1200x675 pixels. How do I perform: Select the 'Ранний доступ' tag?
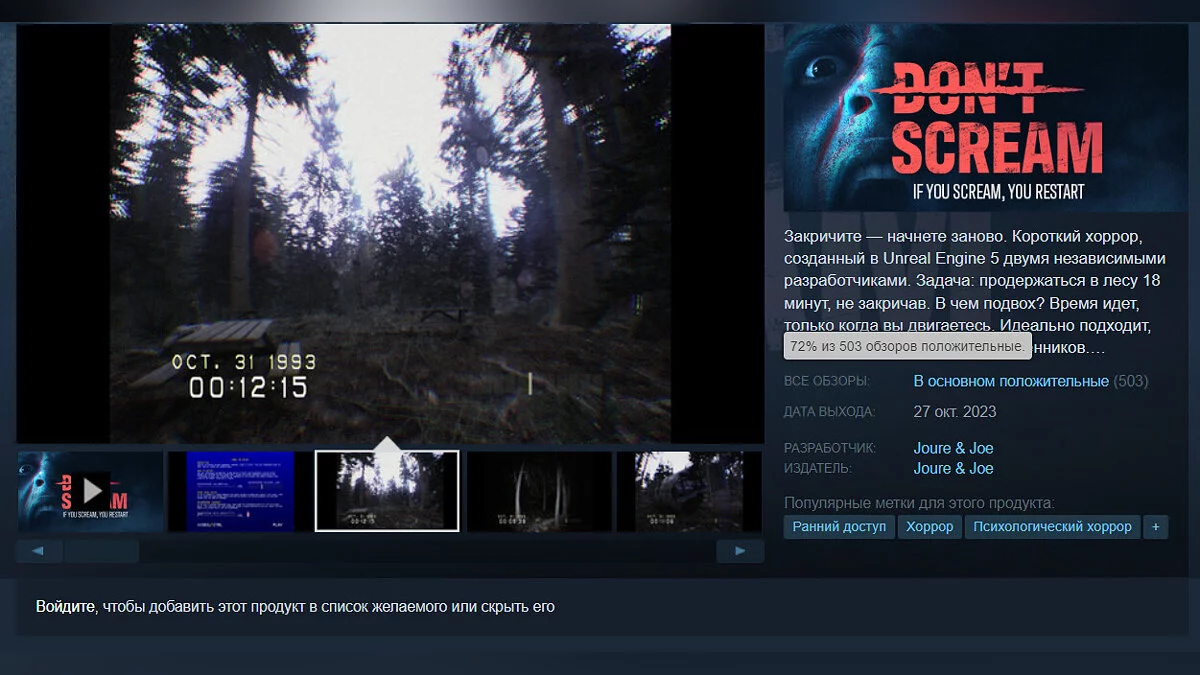tap(839, 527)
